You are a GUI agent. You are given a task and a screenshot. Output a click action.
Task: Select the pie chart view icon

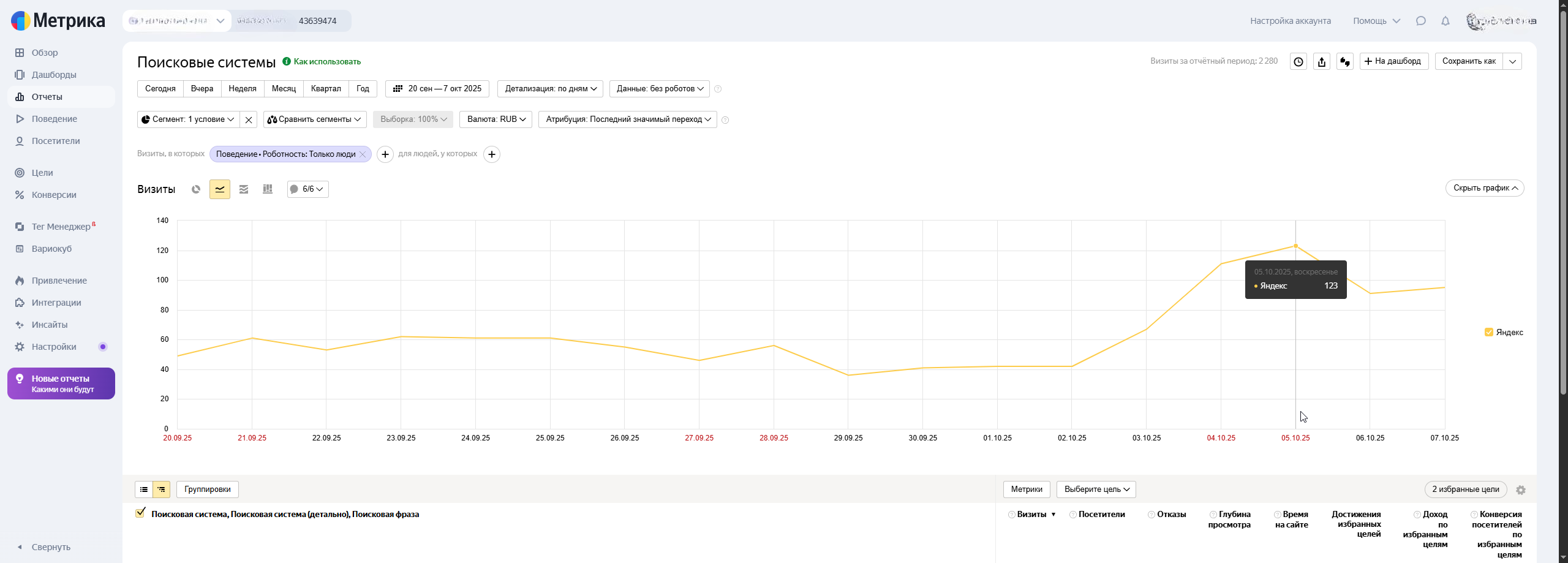click(x=196, y=189)
